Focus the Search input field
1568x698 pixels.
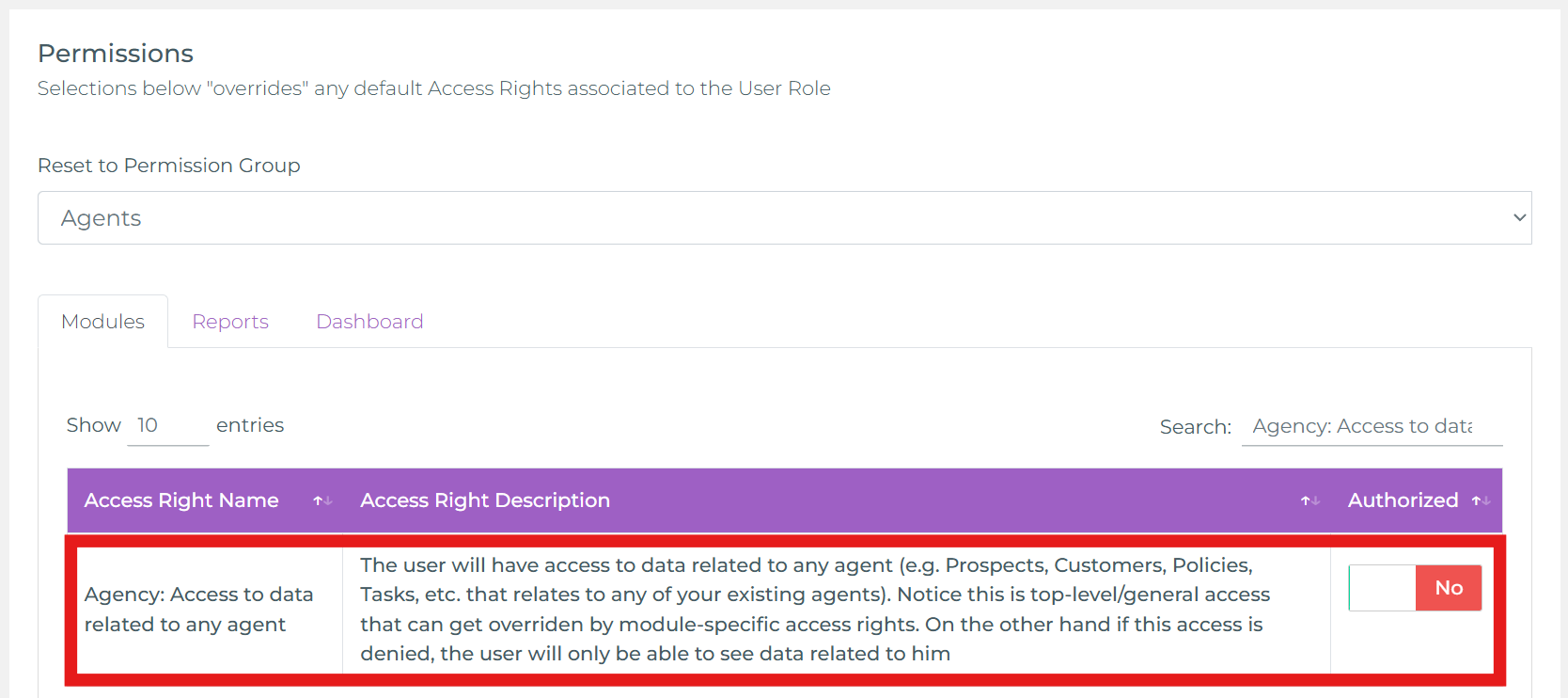click(x=1371, y=426)
